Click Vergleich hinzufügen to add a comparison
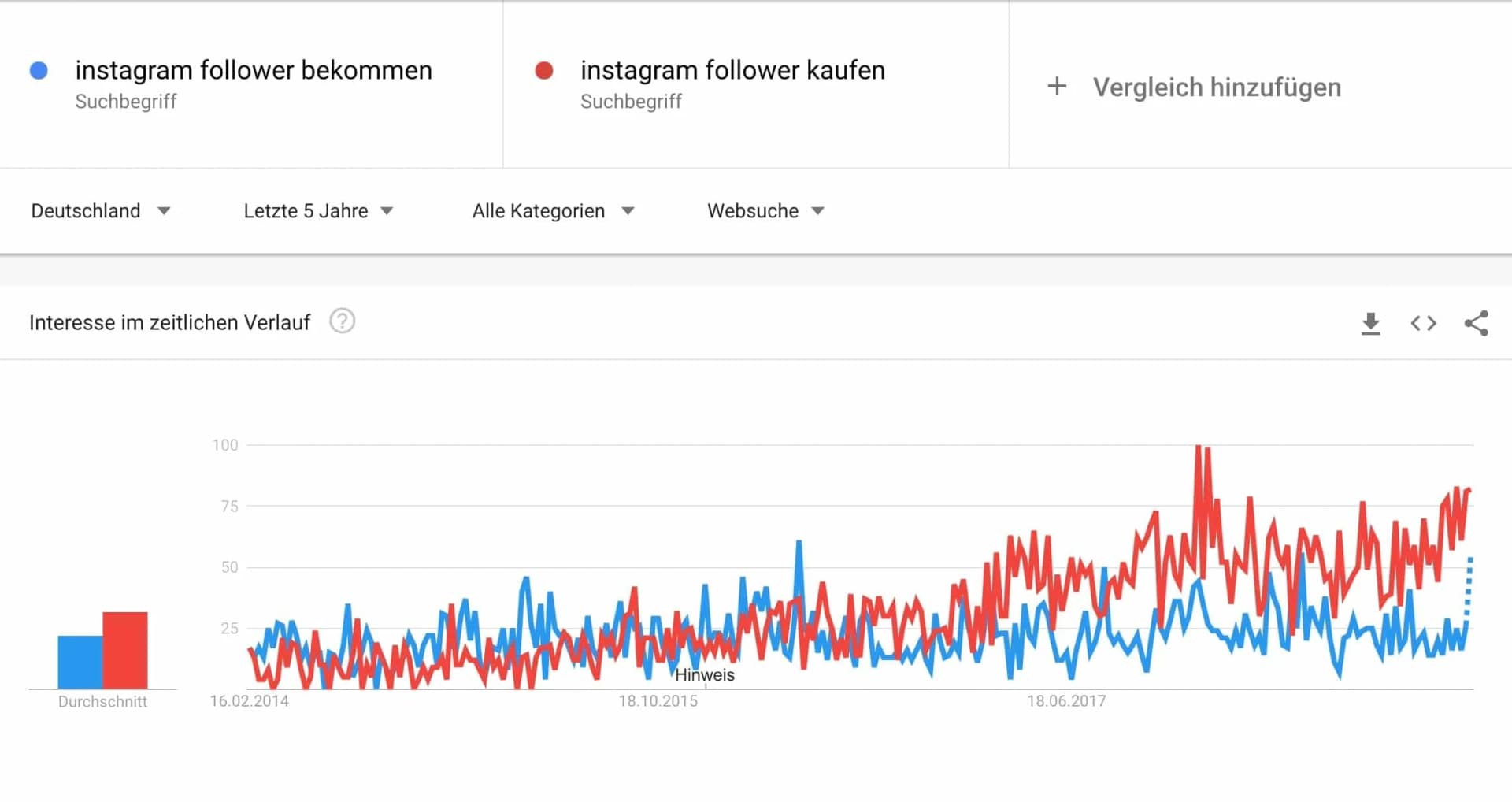The width and height of the screenshot is (1512, 802). [1217, 87]
